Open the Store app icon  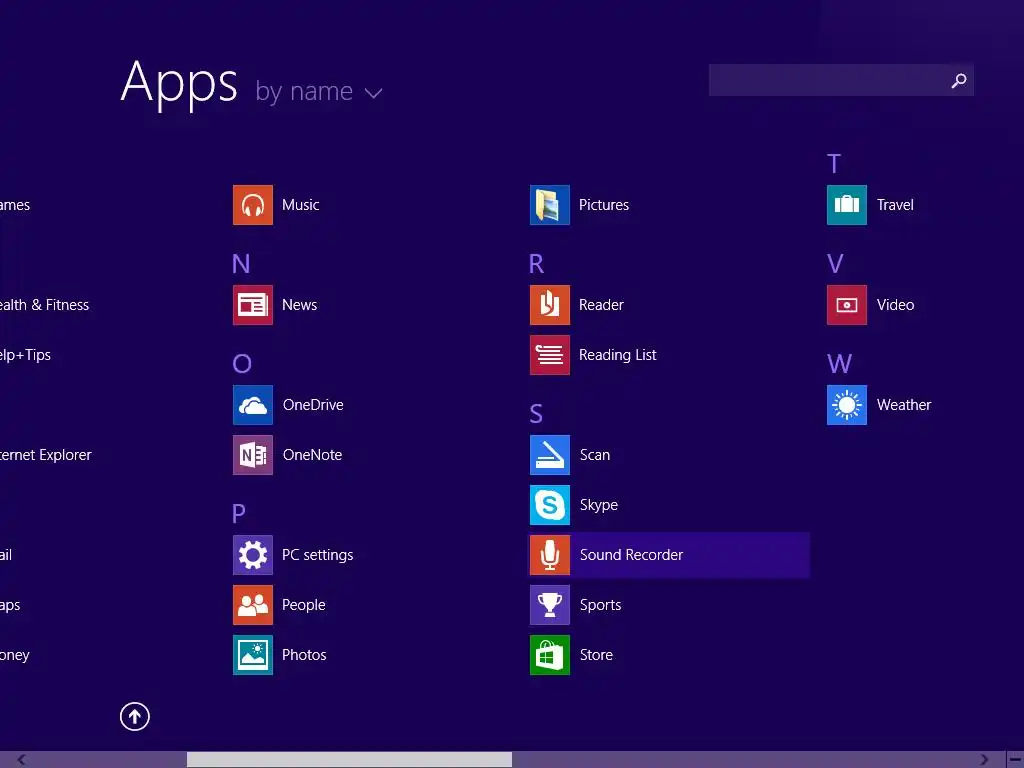point(550,655)
